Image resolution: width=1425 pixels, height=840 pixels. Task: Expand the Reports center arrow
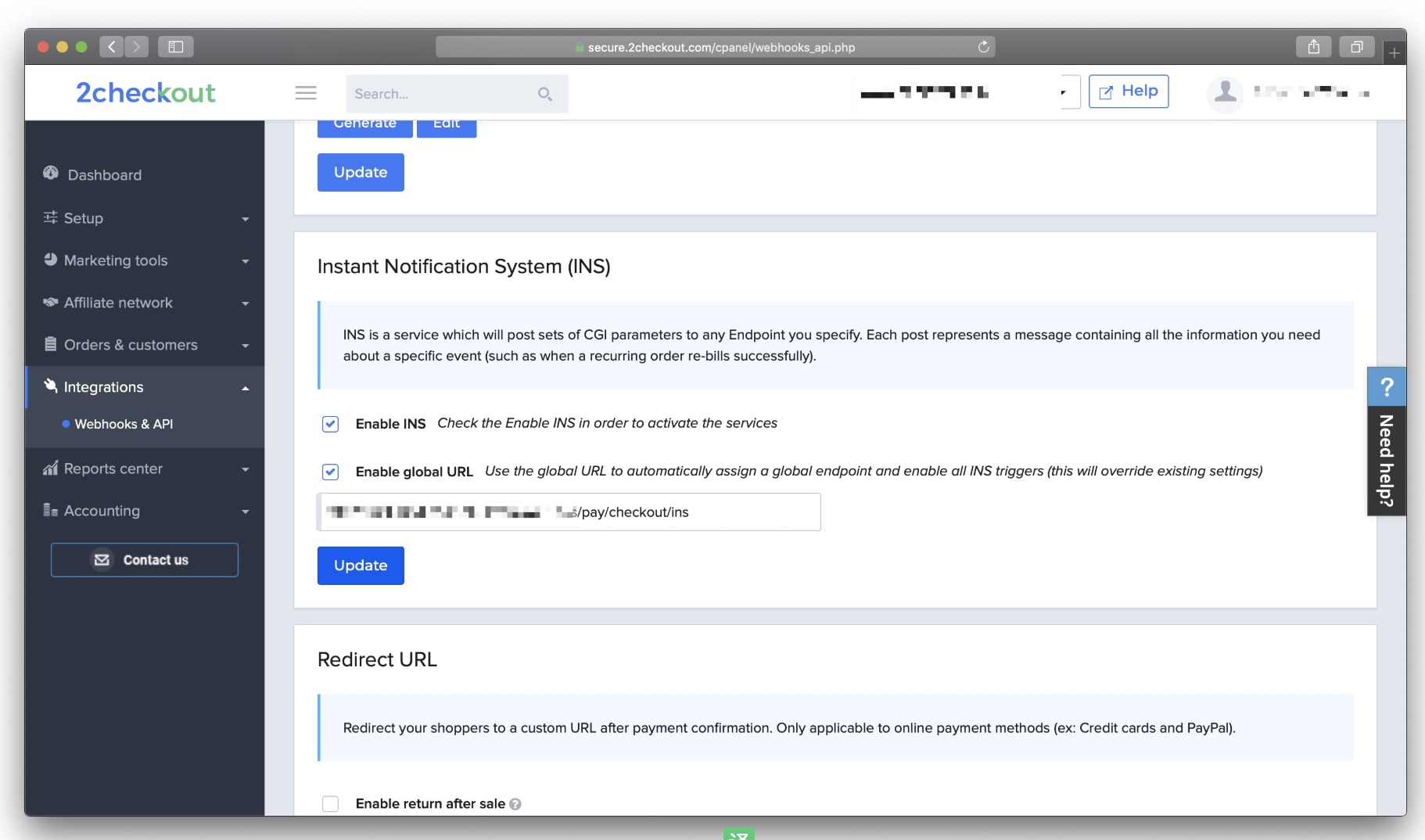click(x=246, y=469)
